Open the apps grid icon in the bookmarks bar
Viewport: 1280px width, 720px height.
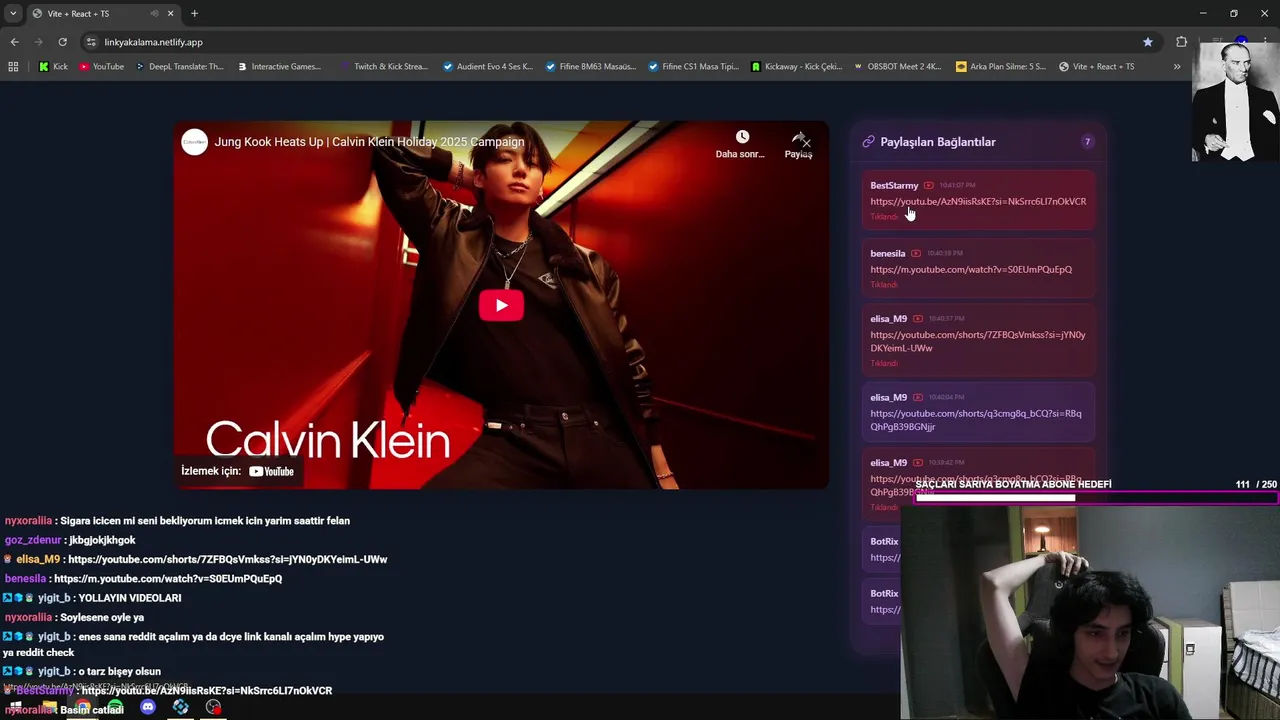[x=13, y=67]
